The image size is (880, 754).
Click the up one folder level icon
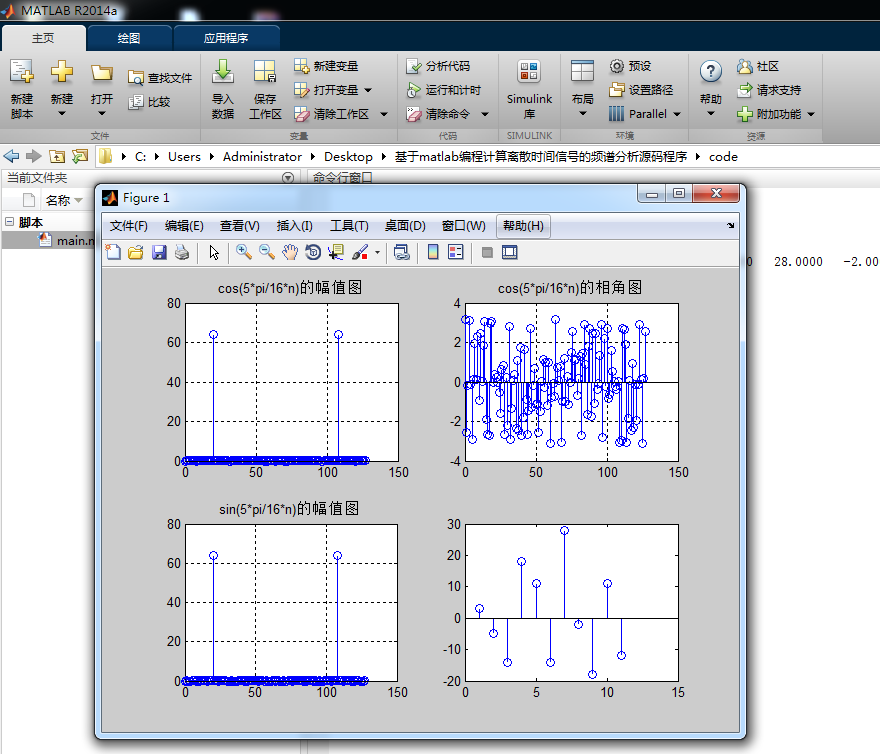pos(57,156)
